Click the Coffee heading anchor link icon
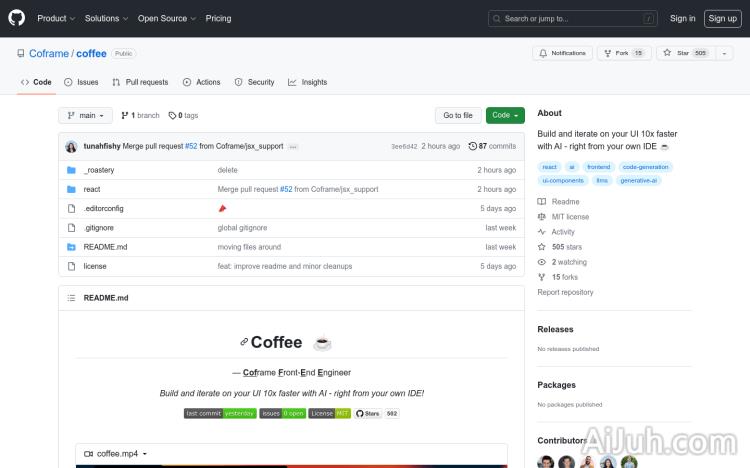 (x=243, y=343)
